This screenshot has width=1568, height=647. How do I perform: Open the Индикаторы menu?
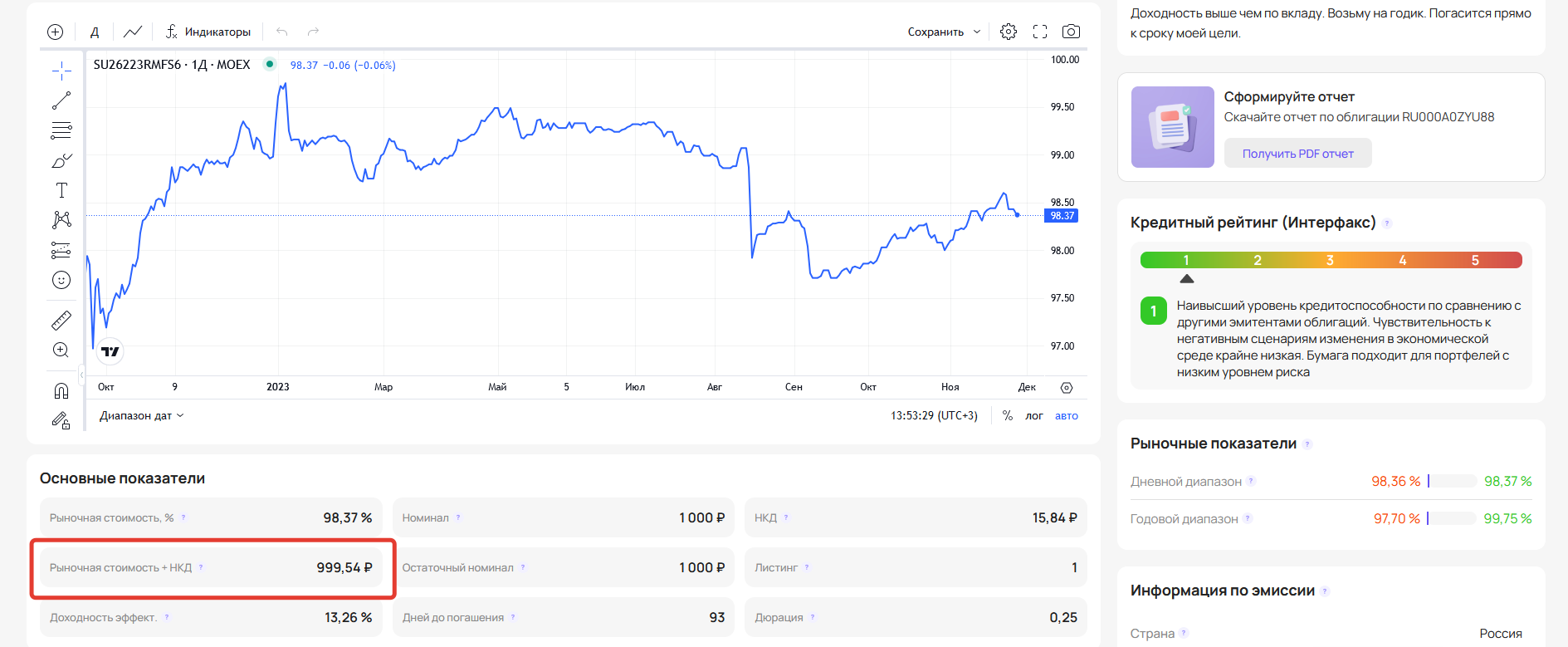(208, 32)
